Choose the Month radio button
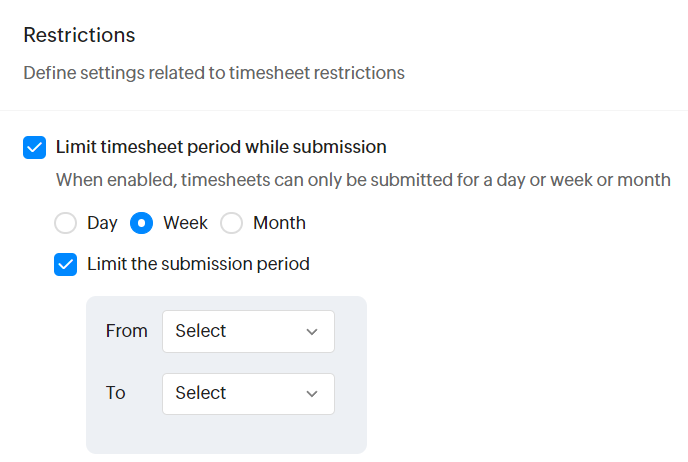 (232, 223)
